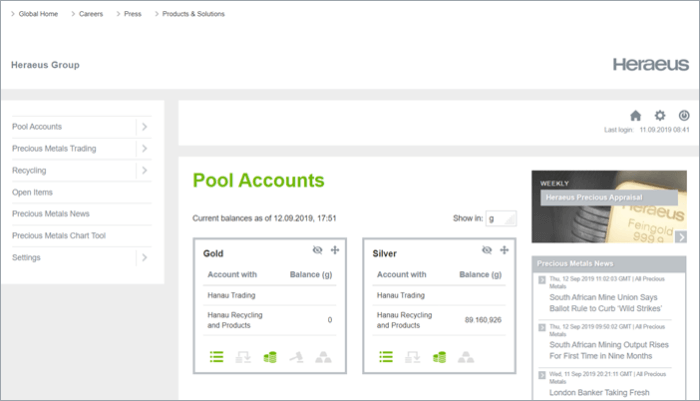This screenshot has height=401, width=700.
Task: Open settings via the gear icon
Action: tap(659, 116)
